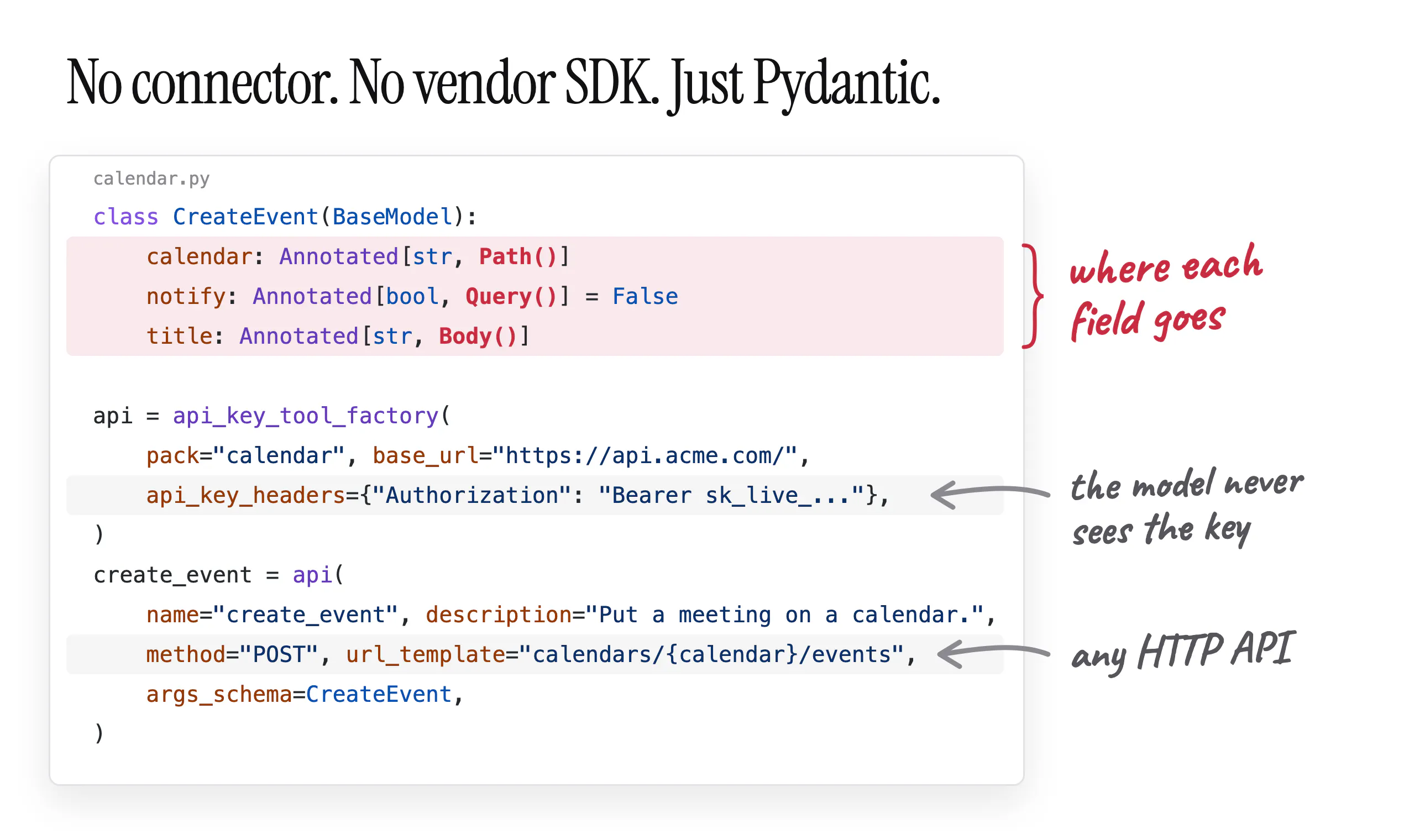
Task: Select the 'class CreateEvent(BaseModel):' line
Action: 285,217
